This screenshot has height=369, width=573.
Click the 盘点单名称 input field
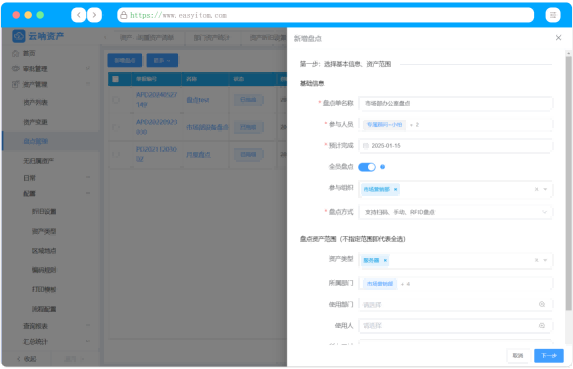pos(455,103)
